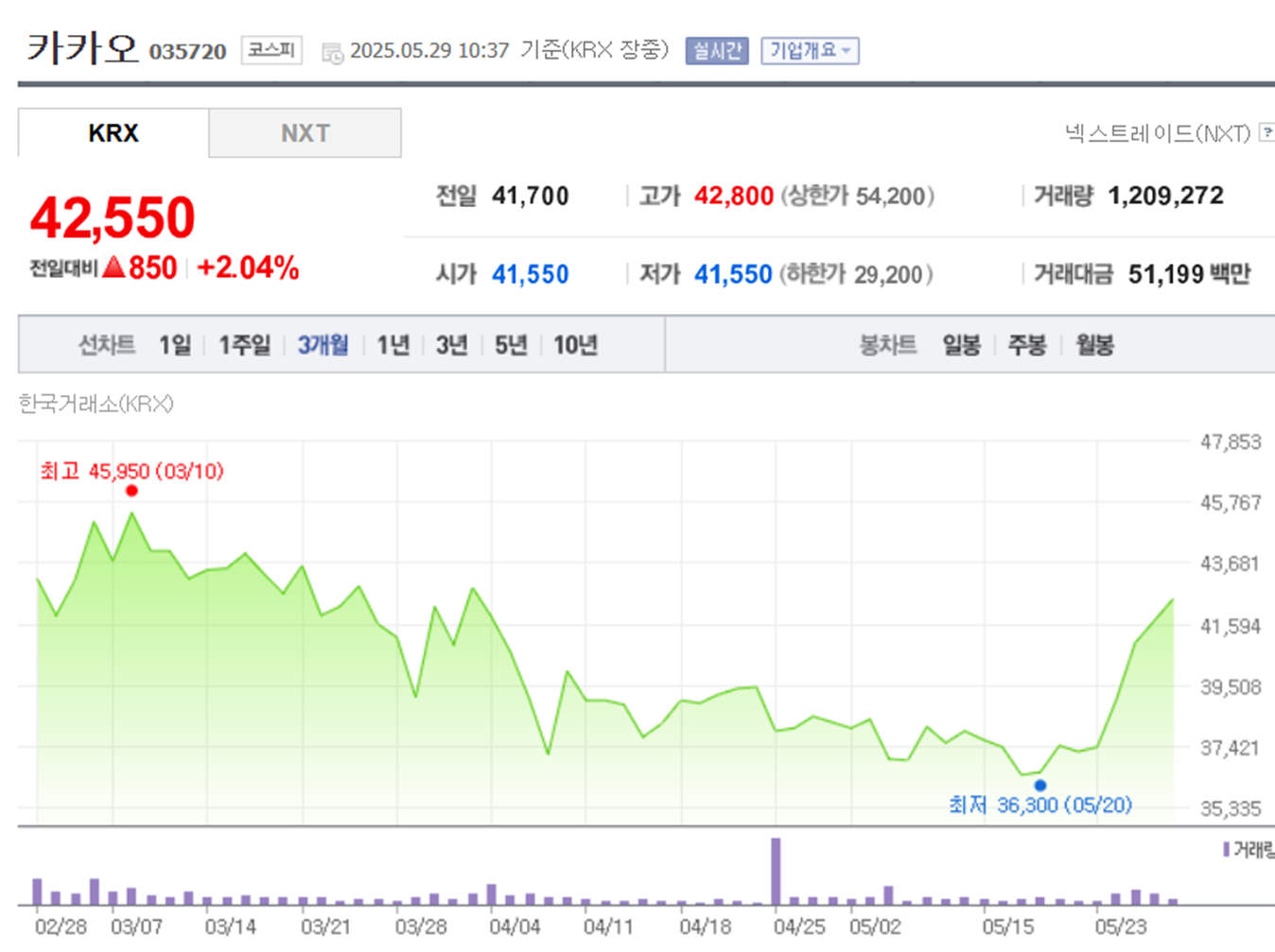Click the 47,853 y-axis label

pyautogui.click(x=1231, y=441)
